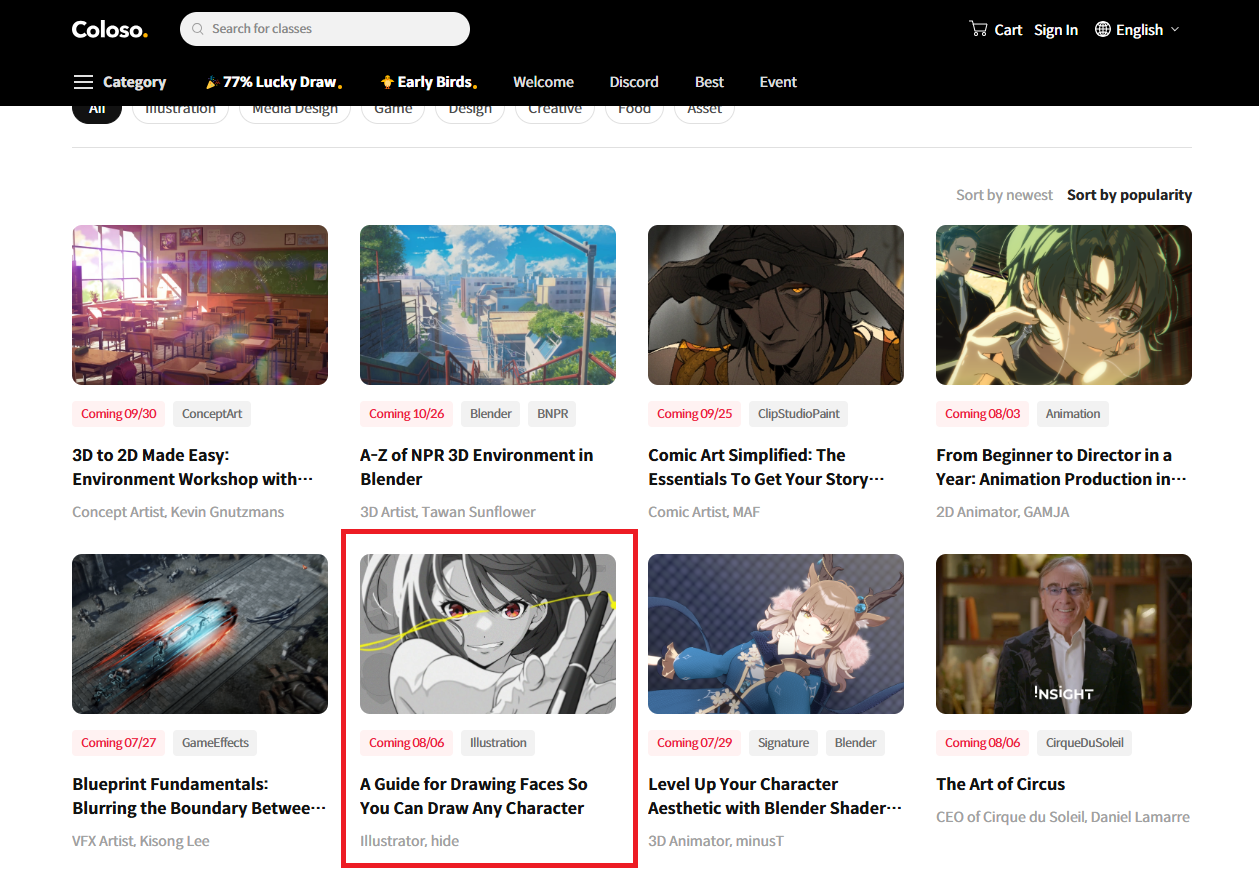Image resolution: width=1259 pixels, height=875 pixels.
Task: Open the 77% Lucky Draw menu item
Action: click(x=274, y=82)
